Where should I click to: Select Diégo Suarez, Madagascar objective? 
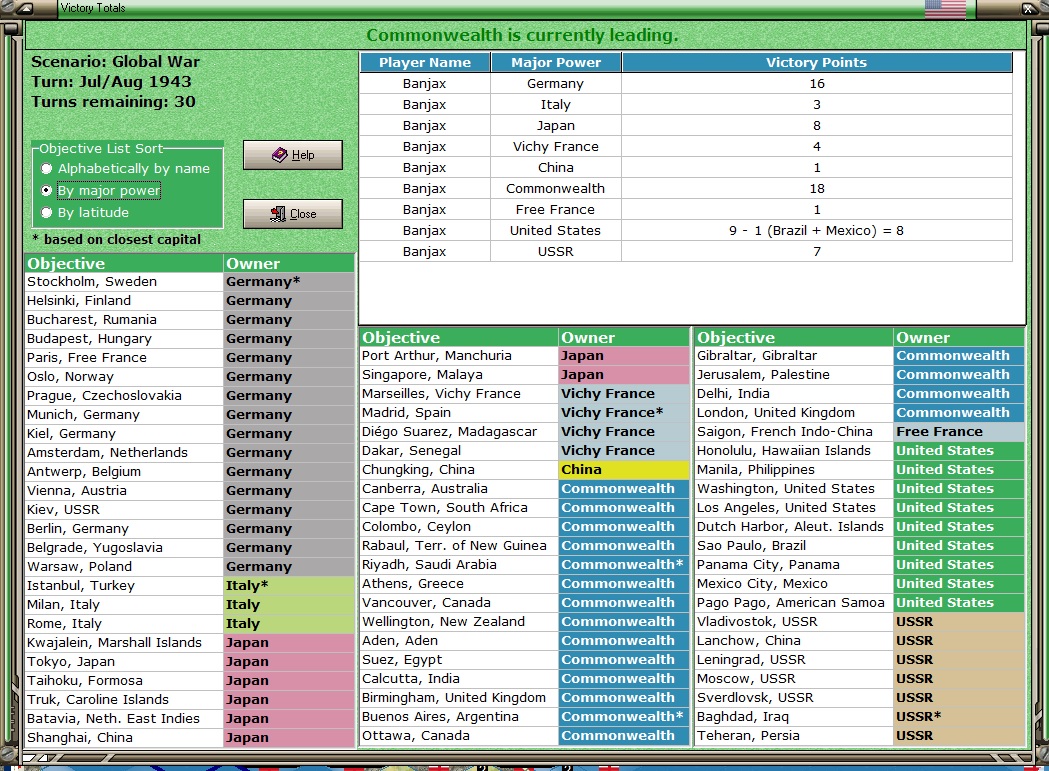[x=459, y=432]
